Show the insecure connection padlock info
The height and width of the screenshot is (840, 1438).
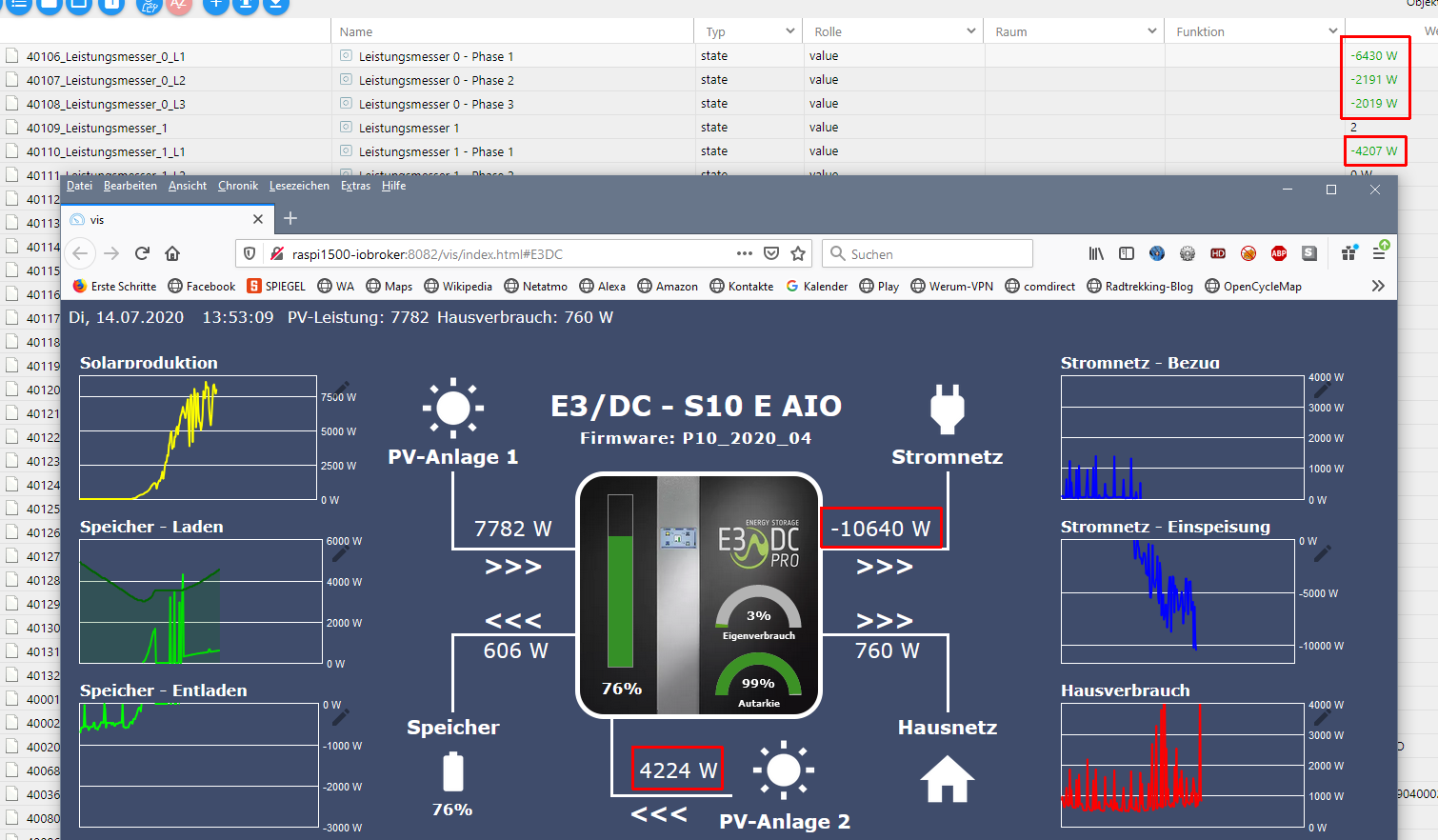coord(277,253)
